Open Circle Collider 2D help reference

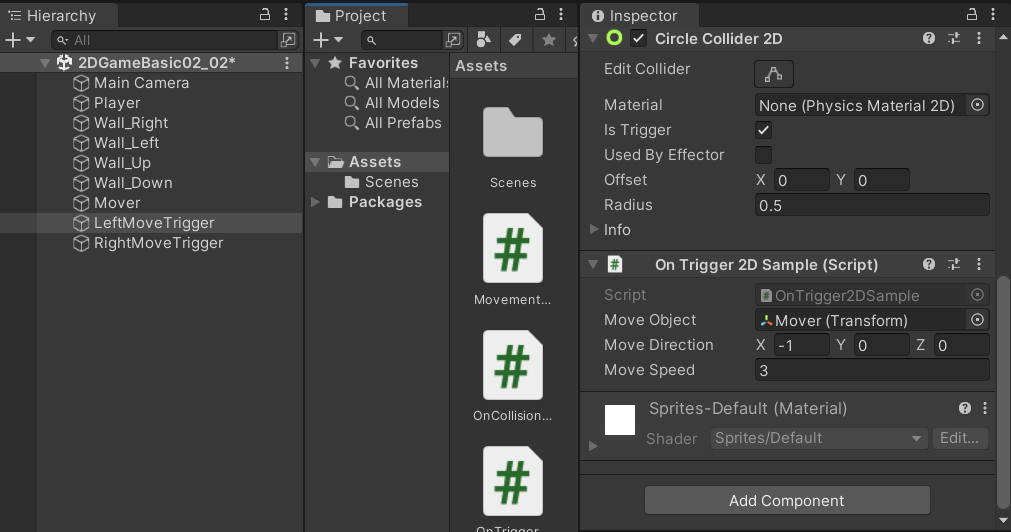point(928,39)
